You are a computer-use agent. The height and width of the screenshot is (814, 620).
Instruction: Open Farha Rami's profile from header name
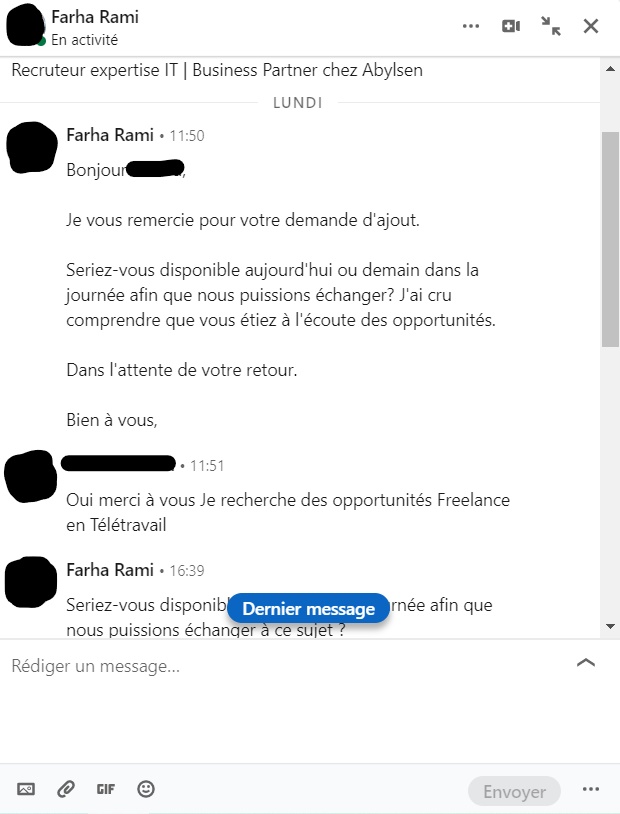[95, 17]
